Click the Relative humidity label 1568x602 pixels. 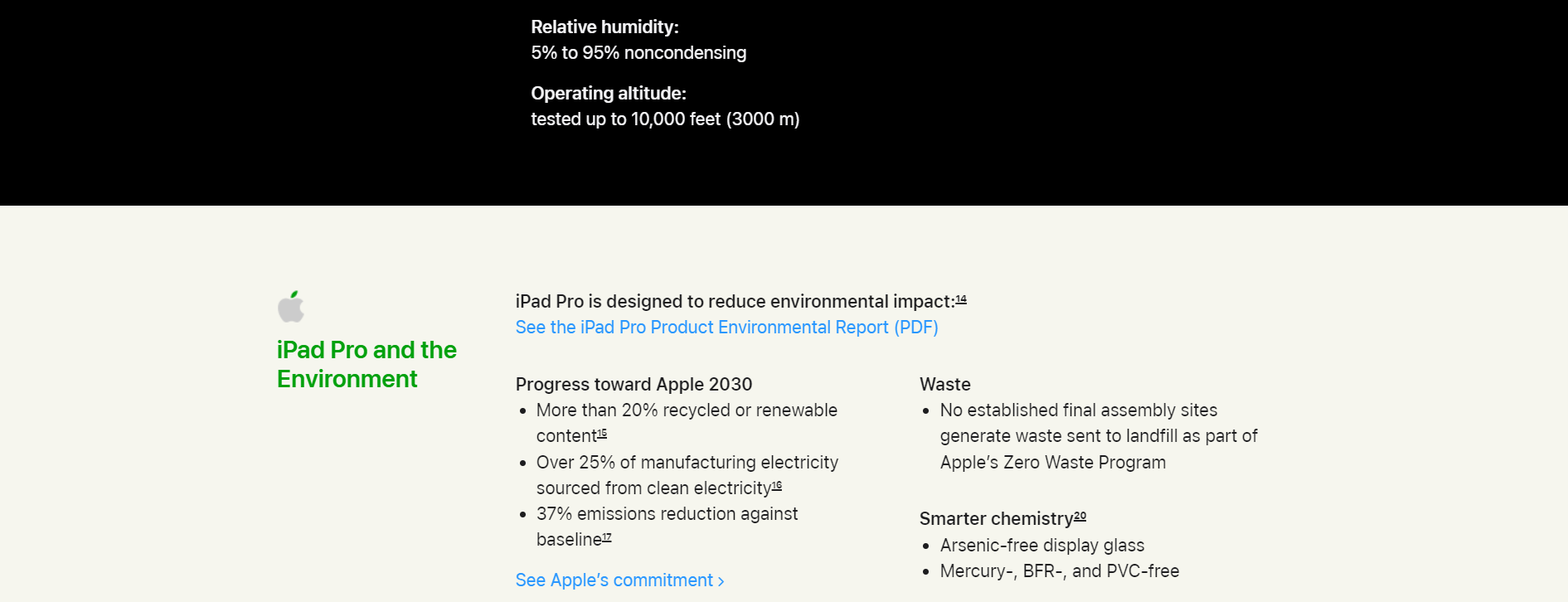[604, 27]
